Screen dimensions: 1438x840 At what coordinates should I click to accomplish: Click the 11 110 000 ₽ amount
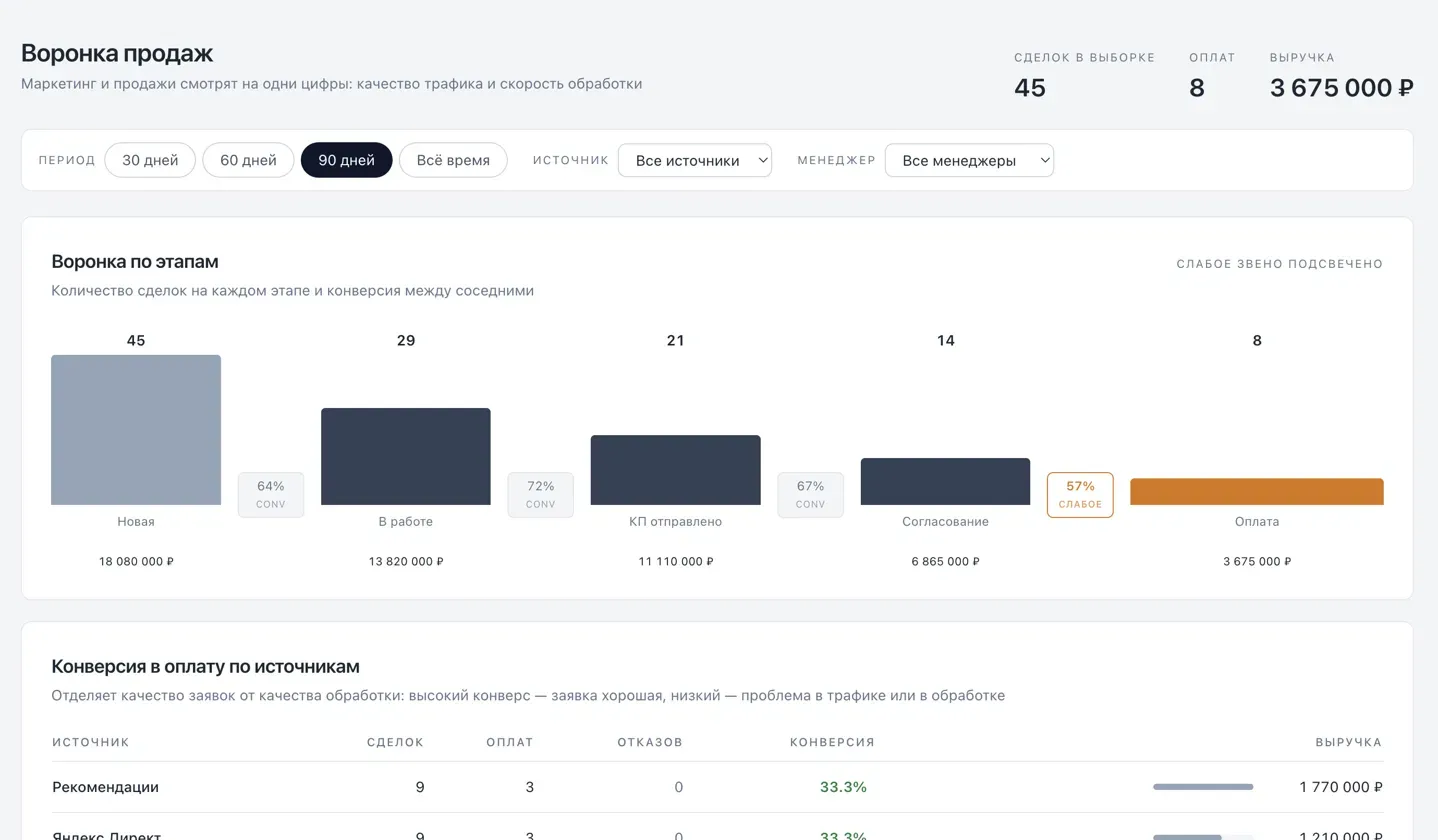[x=676, y=562]
